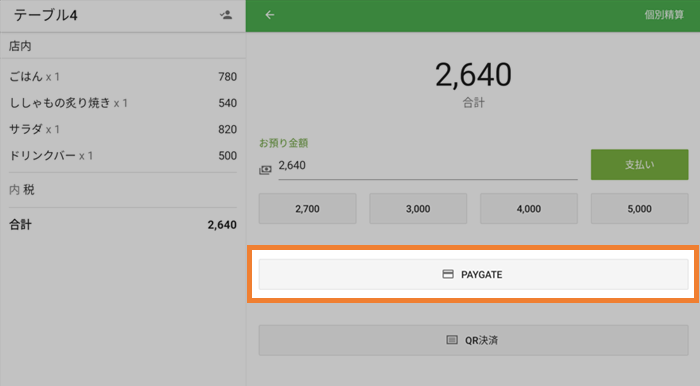700x386 pixels.
Task: Click the 店内 dine-in label
Action: pos(20,46)
